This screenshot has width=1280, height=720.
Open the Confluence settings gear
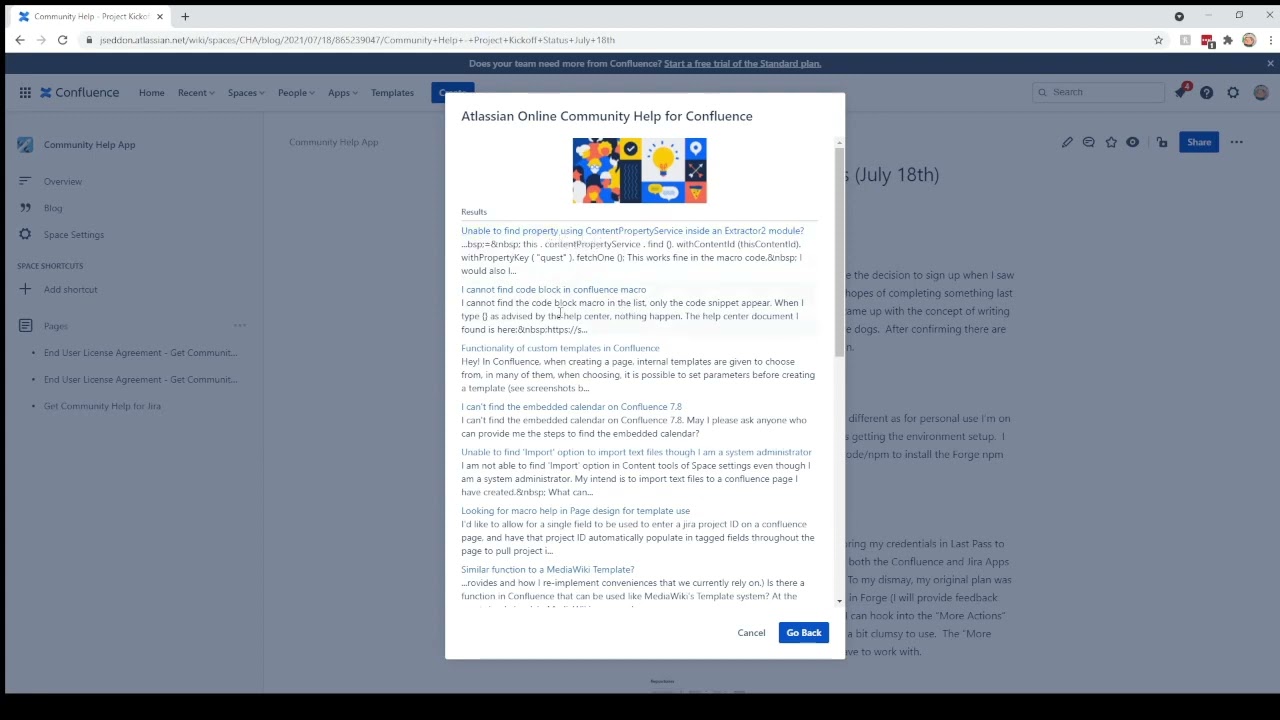coord(1233,92)
